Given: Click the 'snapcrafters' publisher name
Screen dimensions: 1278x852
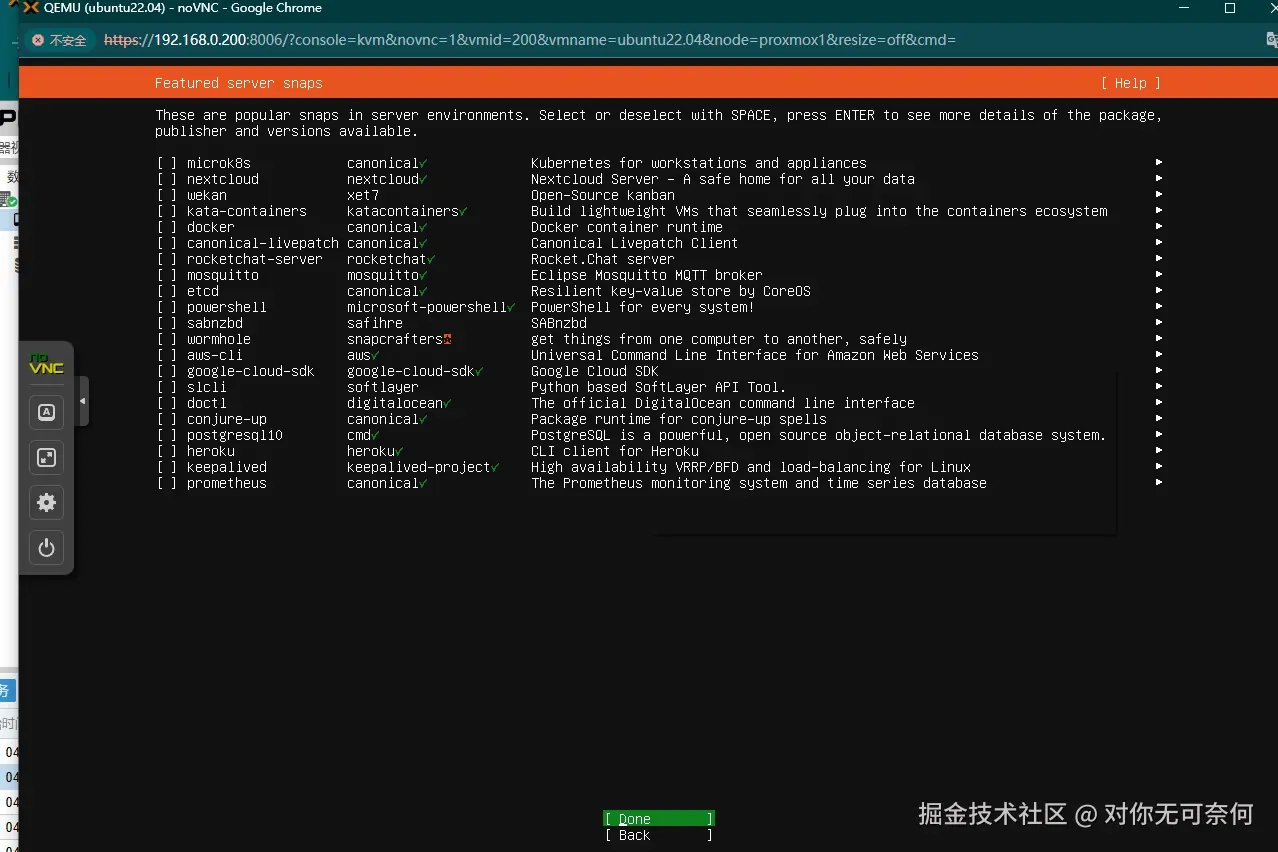Looking at the screenshot, I should tap(395, 339).
